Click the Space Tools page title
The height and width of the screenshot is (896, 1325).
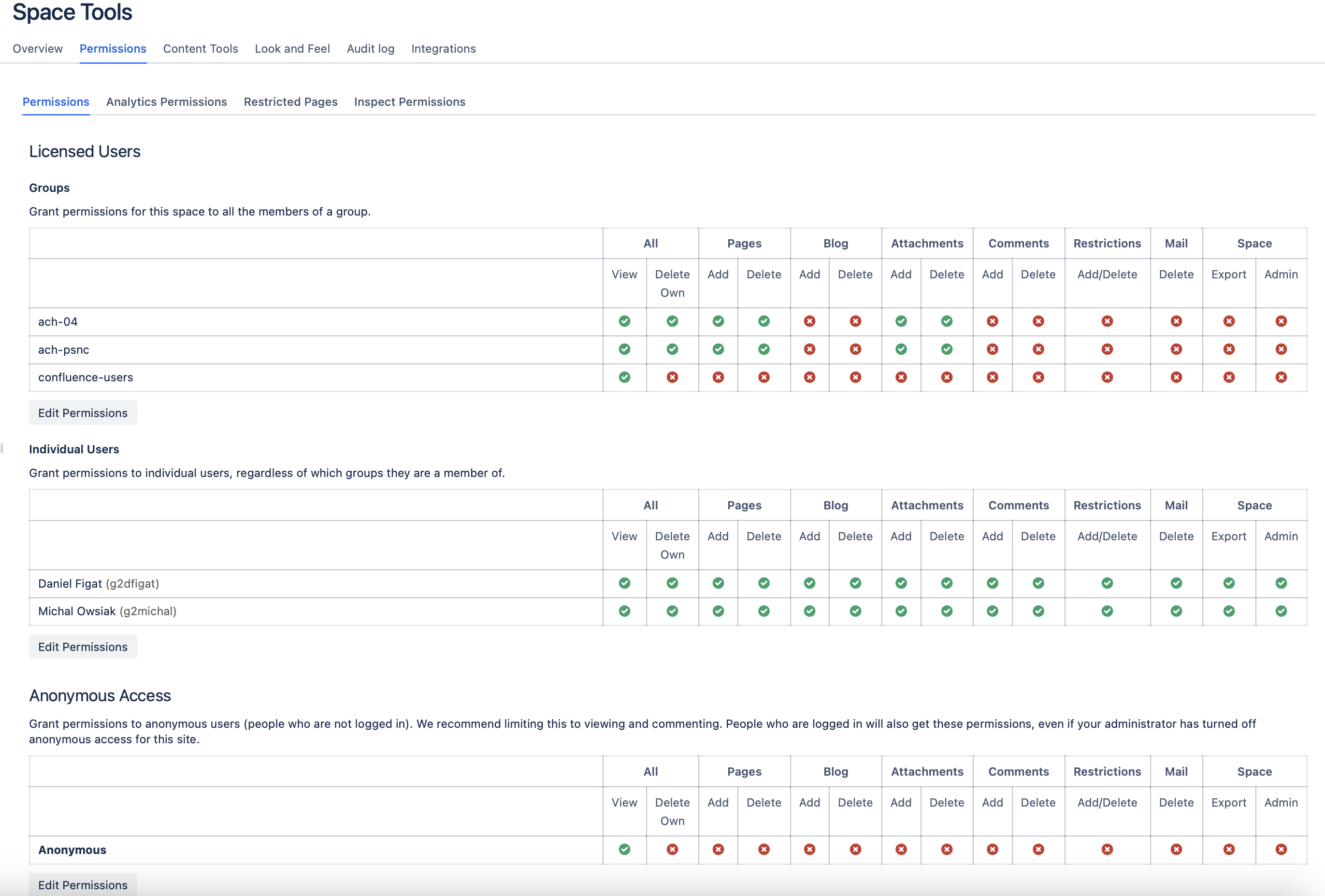click(x=72, y=12)
